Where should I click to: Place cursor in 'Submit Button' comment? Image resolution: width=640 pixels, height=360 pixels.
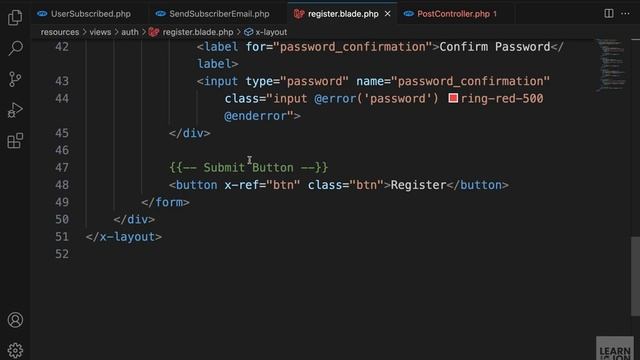coord(248,168)
